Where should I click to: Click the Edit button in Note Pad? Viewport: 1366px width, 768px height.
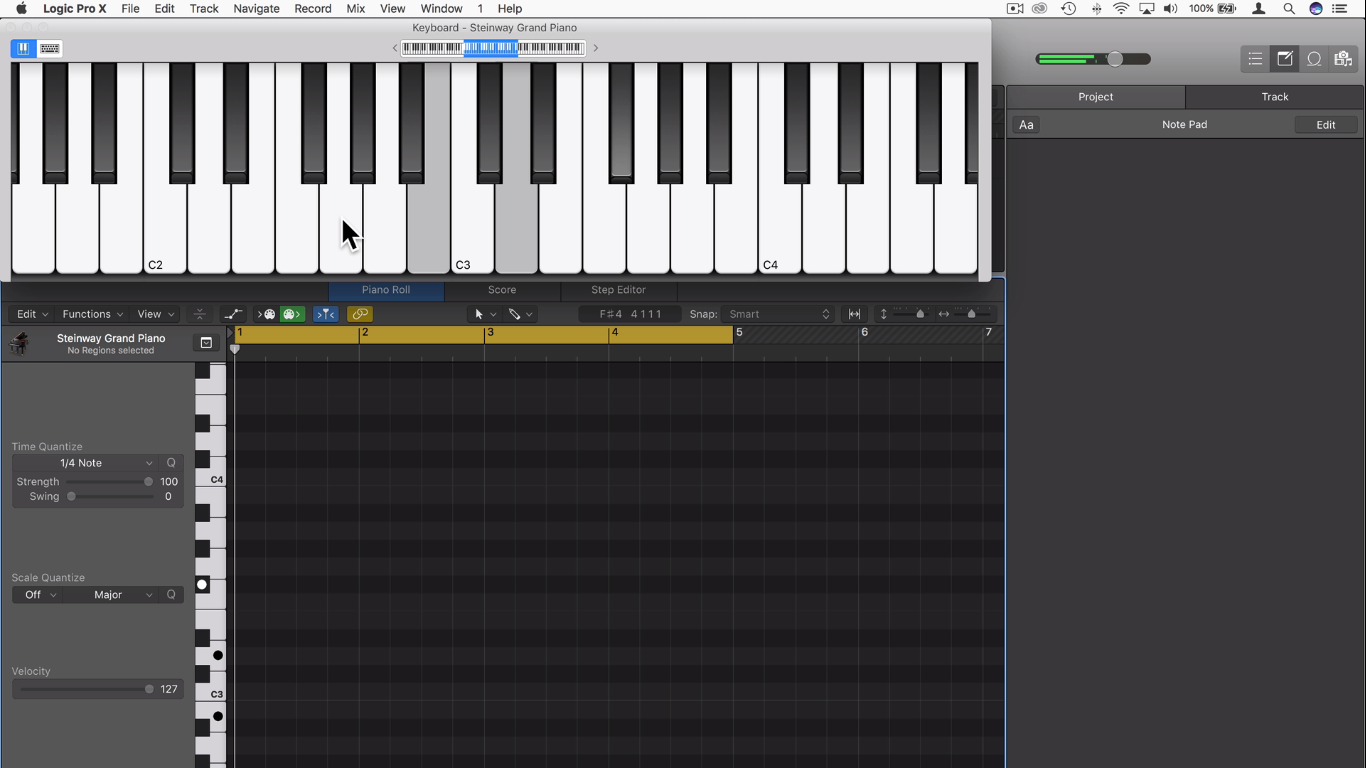pyautogui.click(x=1326, y=125)
